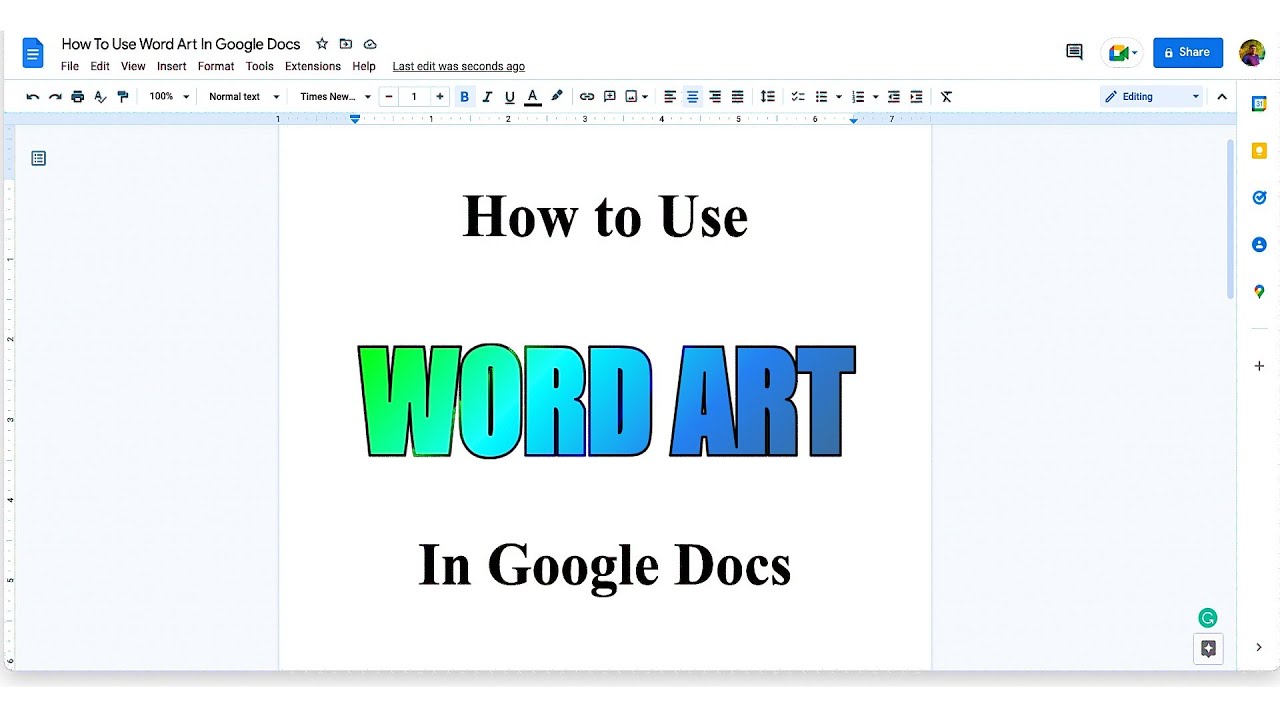This screenshot has width=1280, height=720.
Task: Open the Insert menu
Action: 171,66
